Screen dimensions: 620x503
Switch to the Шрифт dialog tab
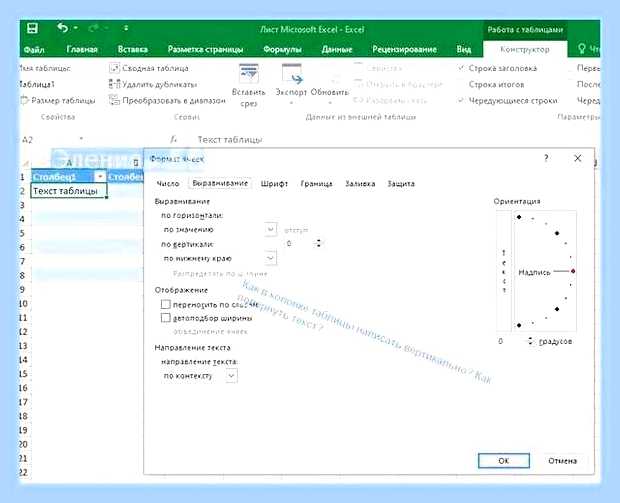click(274, 184)
